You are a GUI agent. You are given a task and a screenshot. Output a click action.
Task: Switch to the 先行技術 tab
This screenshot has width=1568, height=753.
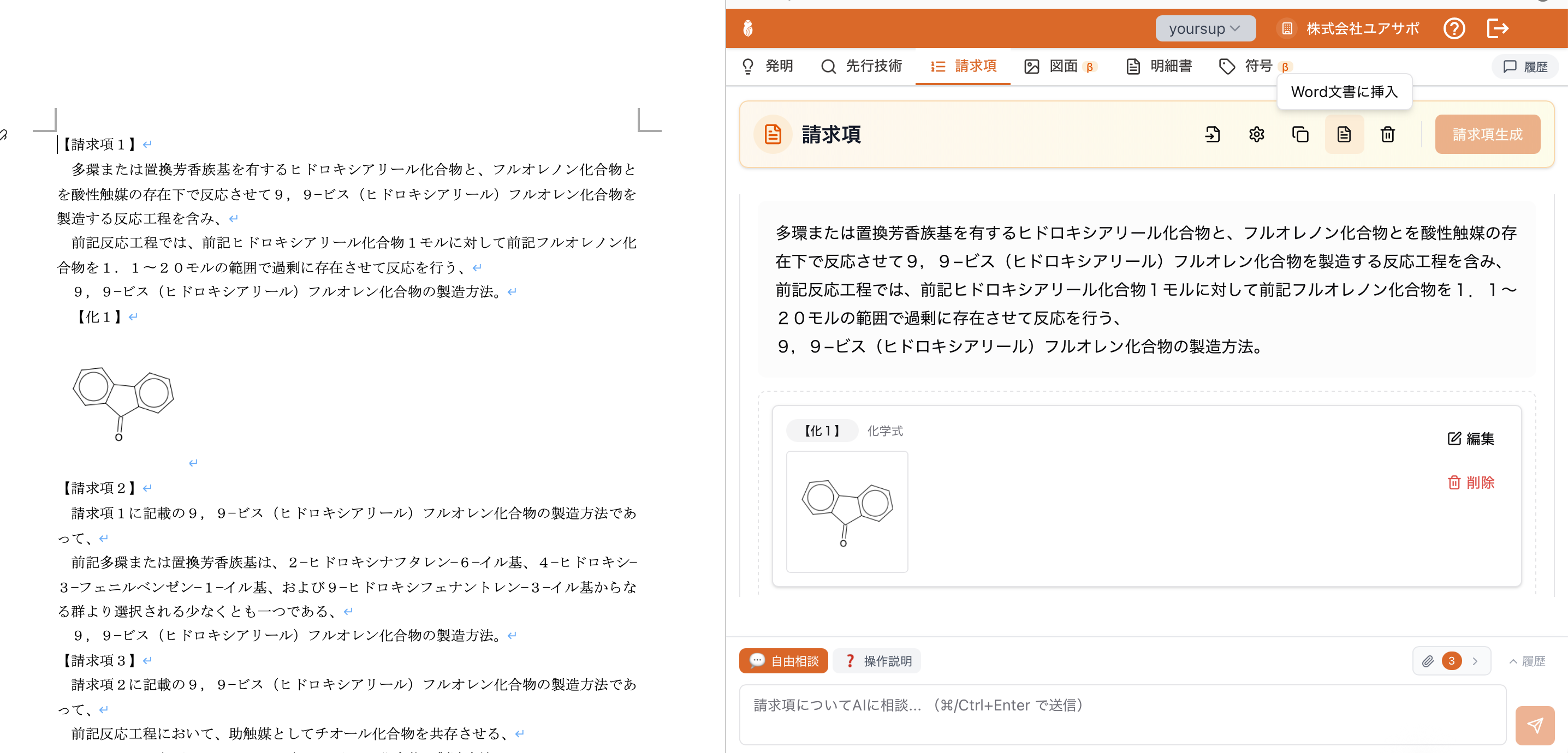click(862, 67)
